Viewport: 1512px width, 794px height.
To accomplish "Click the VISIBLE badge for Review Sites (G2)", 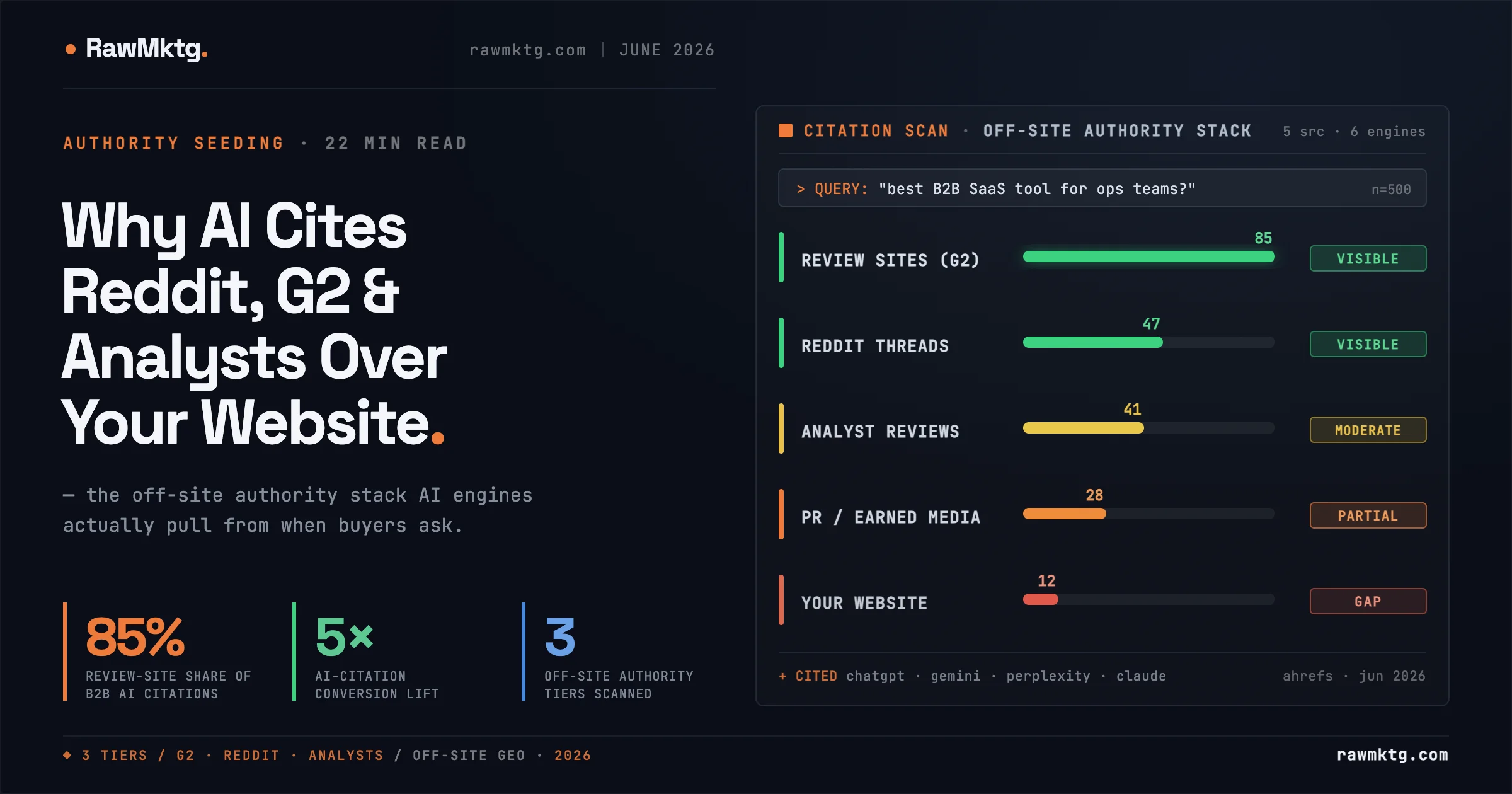I will point(1368,258).
